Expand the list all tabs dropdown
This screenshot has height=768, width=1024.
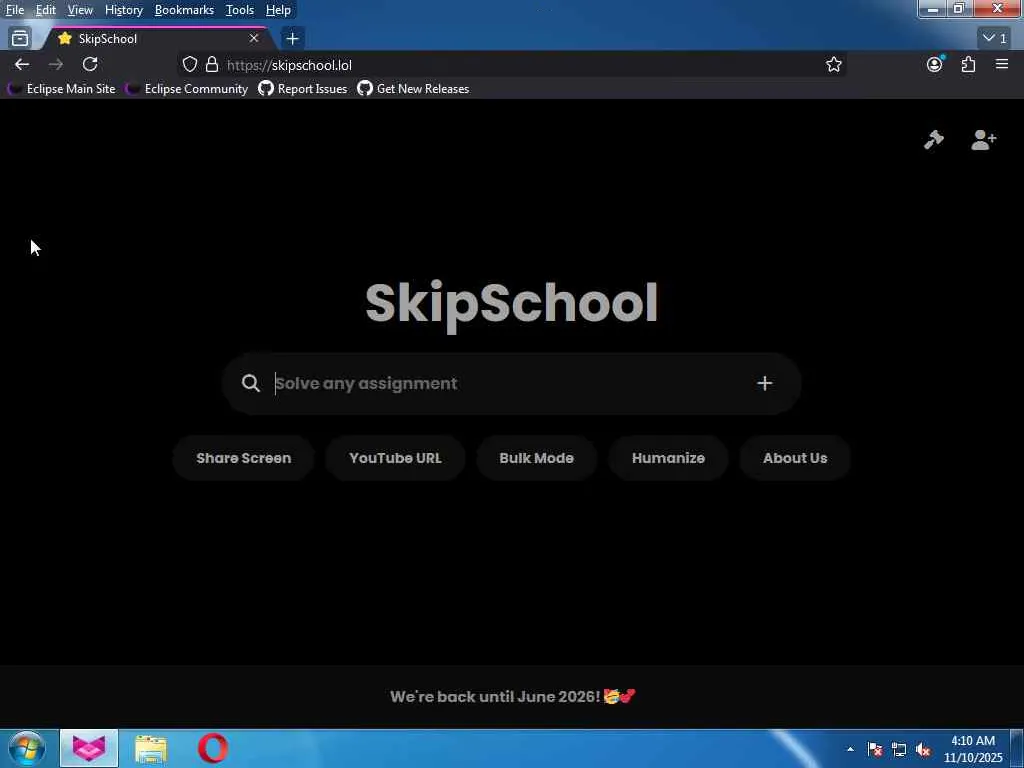coord(995,39)
